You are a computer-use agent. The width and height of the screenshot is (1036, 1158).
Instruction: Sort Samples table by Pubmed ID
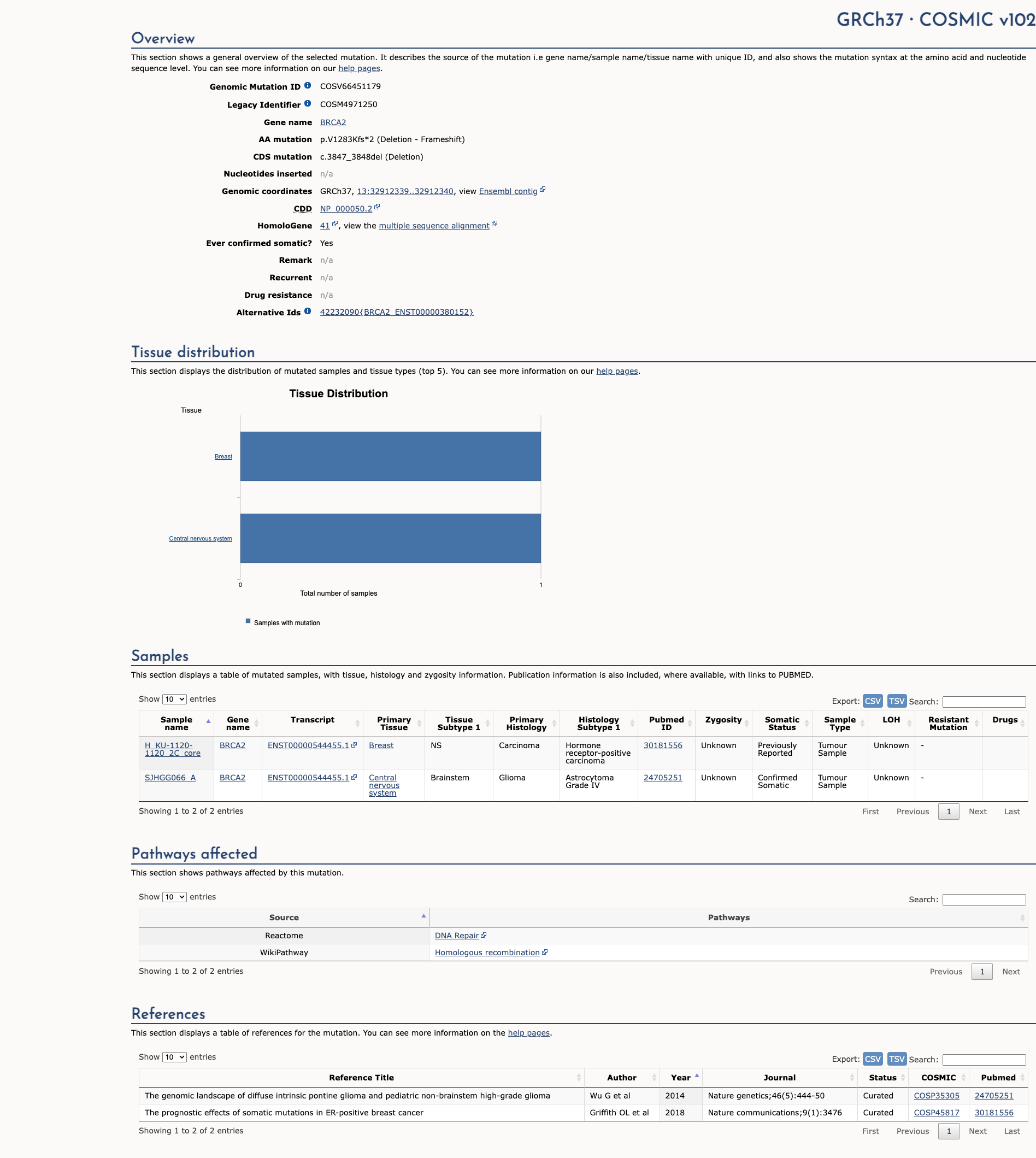point(667,724)
